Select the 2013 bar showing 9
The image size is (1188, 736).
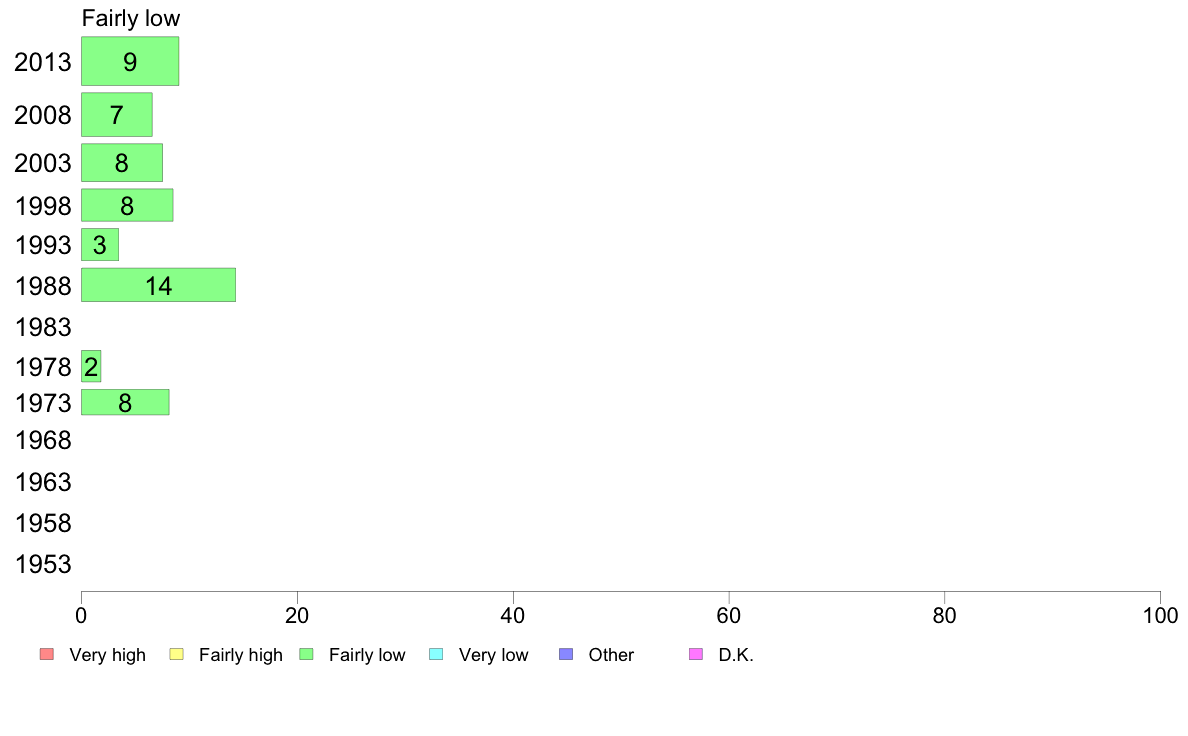pyautogui.click(x=130, y=61)
